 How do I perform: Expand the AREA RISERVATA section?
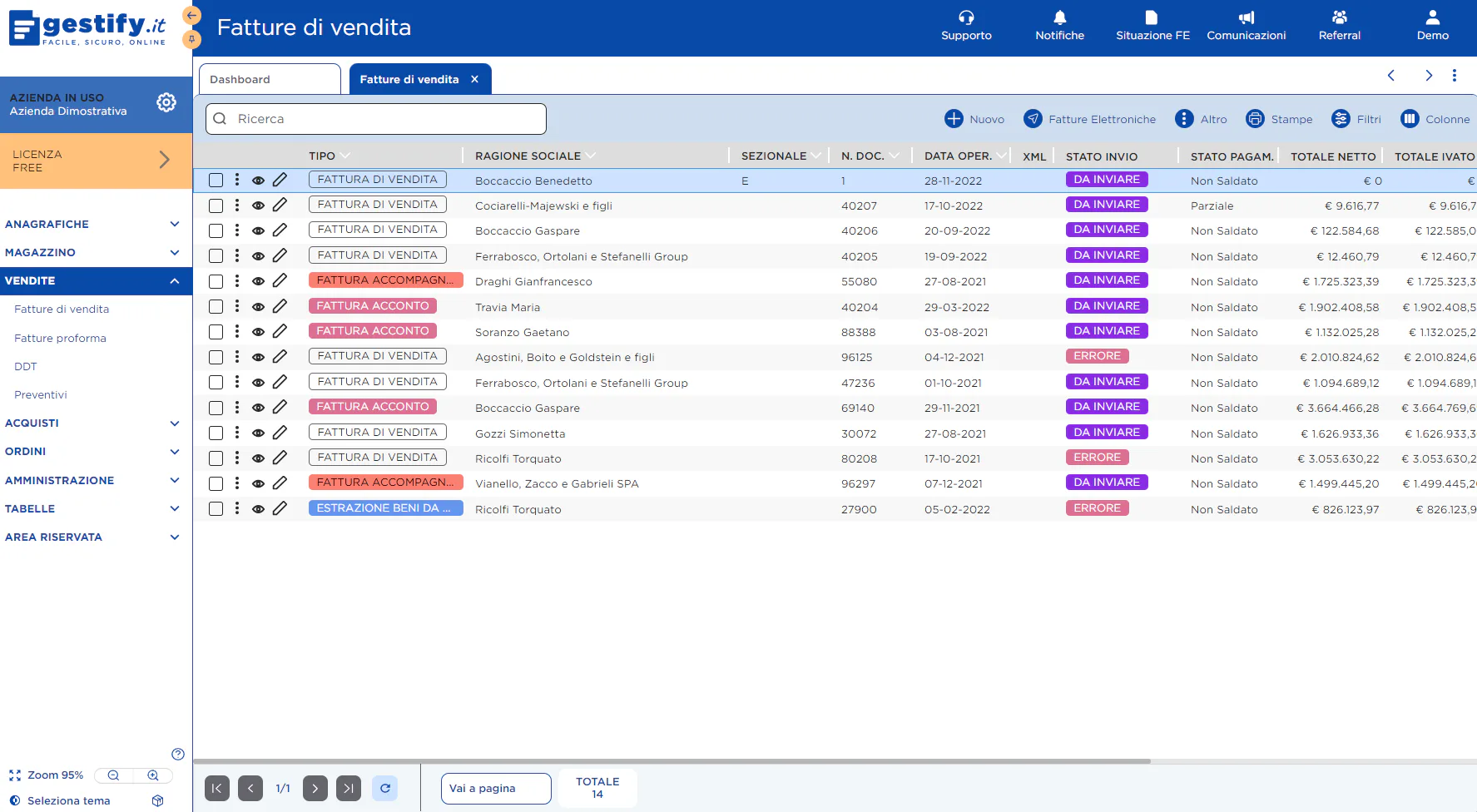coord(96,537)
